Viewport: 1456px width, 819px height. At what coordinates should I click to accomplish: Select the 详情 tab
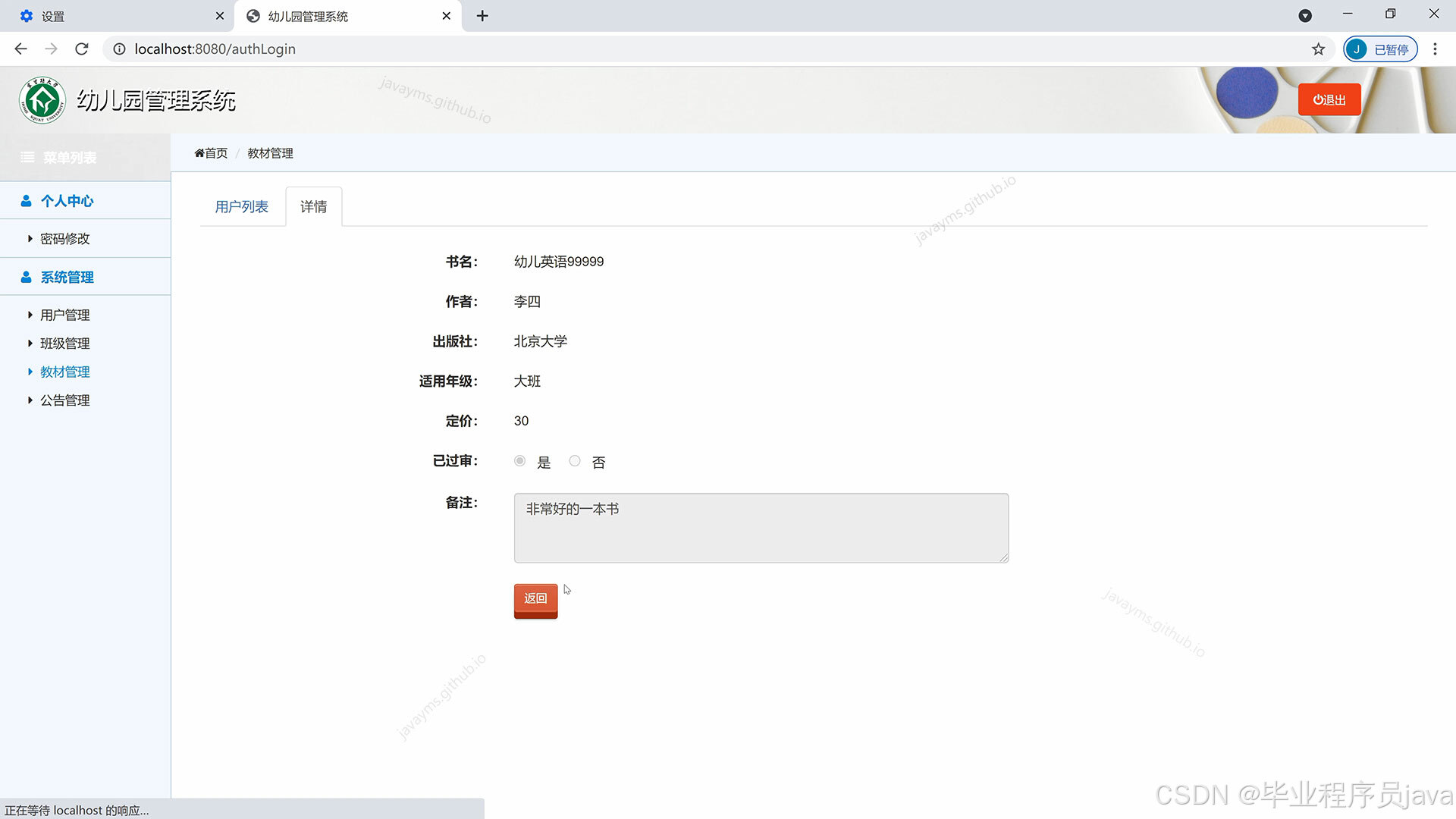click(313, 207)
